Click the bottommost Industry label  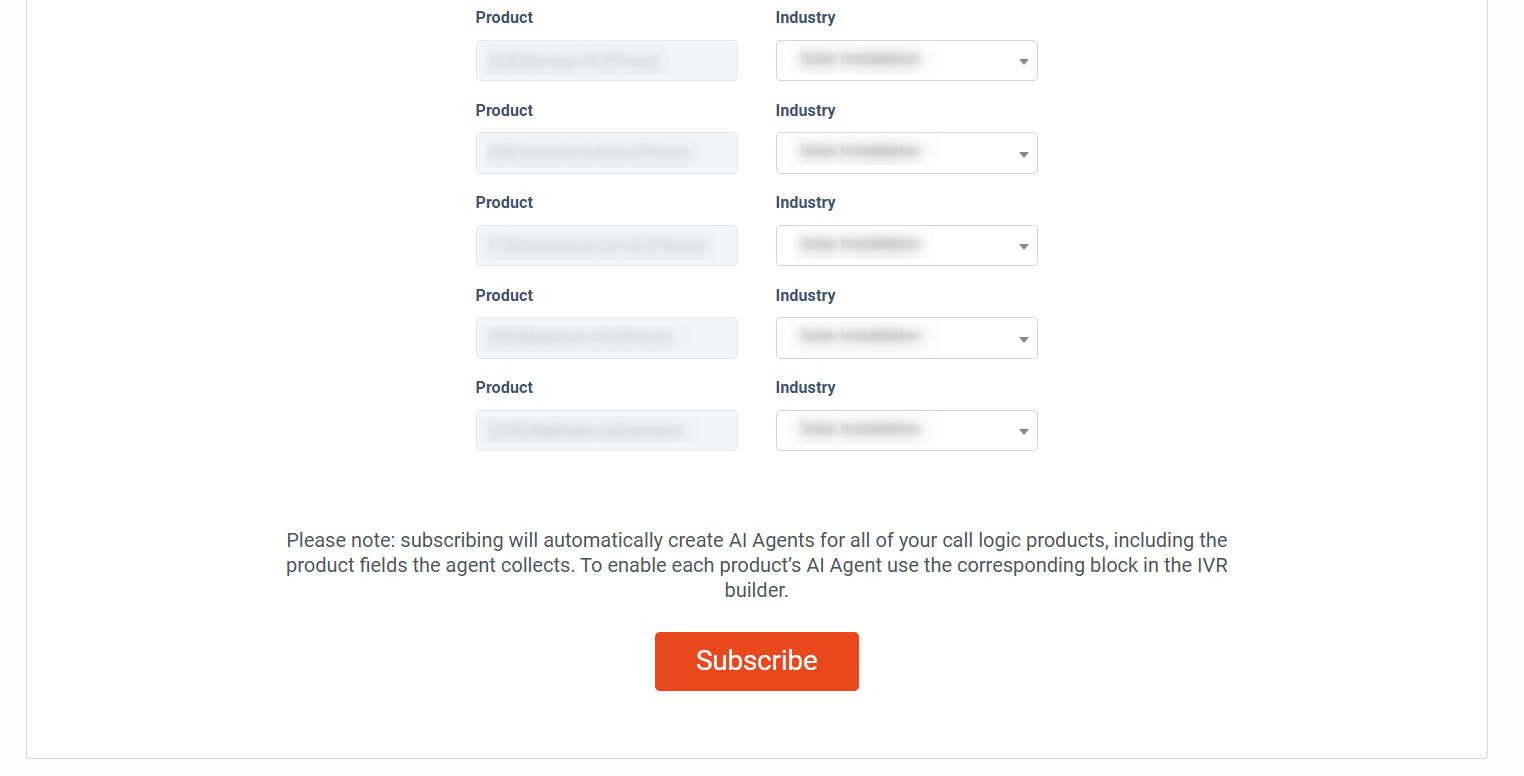click(805, 388)
